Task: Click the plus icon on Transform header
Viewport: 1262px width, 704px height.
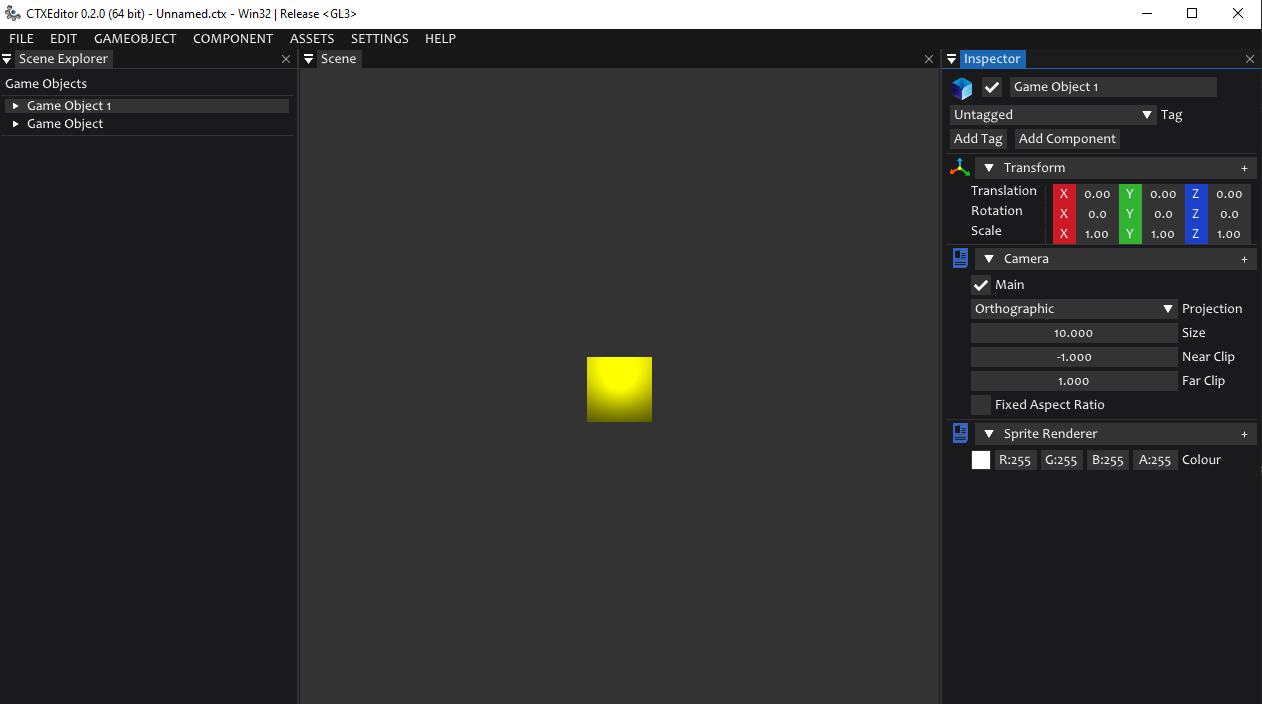Action: [x=1244, y=168]
